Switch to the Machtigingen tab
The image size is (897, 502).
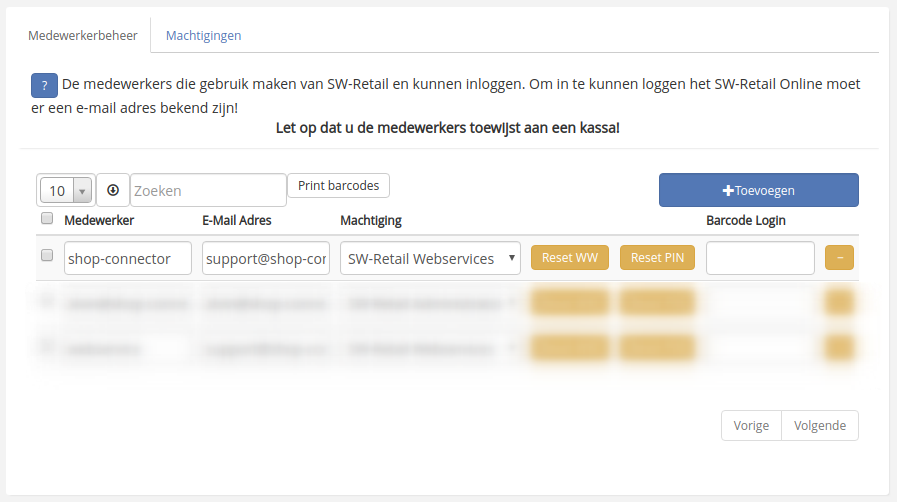tap(203, 35)
